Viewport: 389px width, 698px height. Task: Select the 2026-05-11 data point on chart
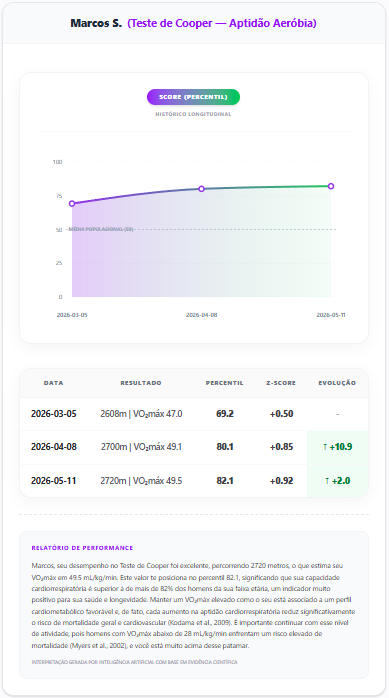tap(331, 186)
